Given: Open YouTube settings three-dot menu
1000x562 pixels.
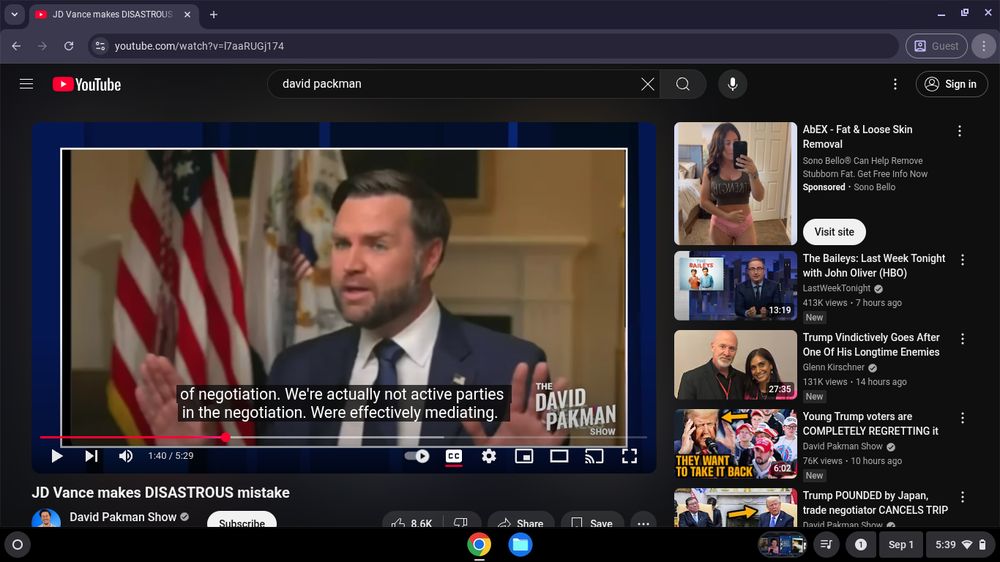Looking at the screenshot, I should point(895,84).
